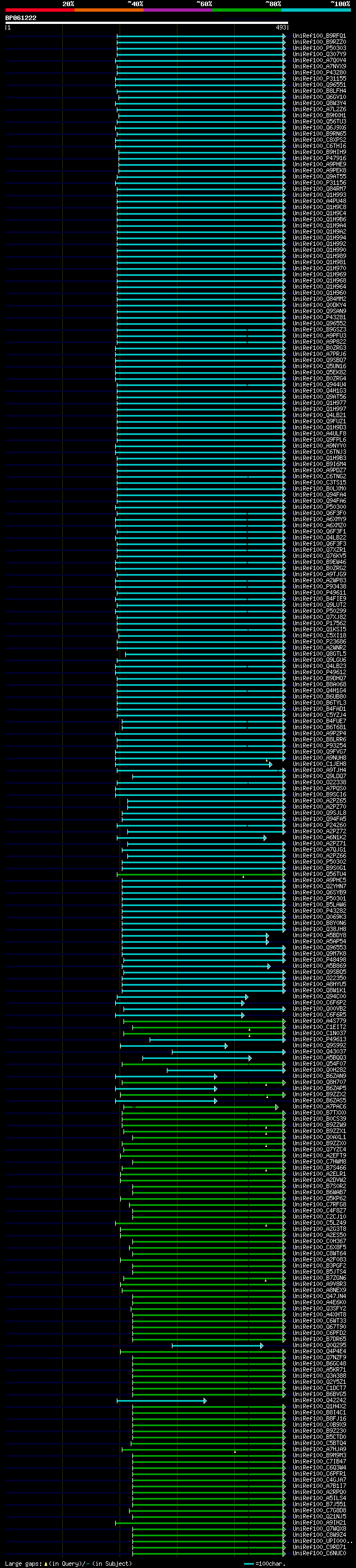Viewport: 356px width, 1568px height.
Task: Click the UniRef100_C8XPS2 label
Action: coord(319,140)
